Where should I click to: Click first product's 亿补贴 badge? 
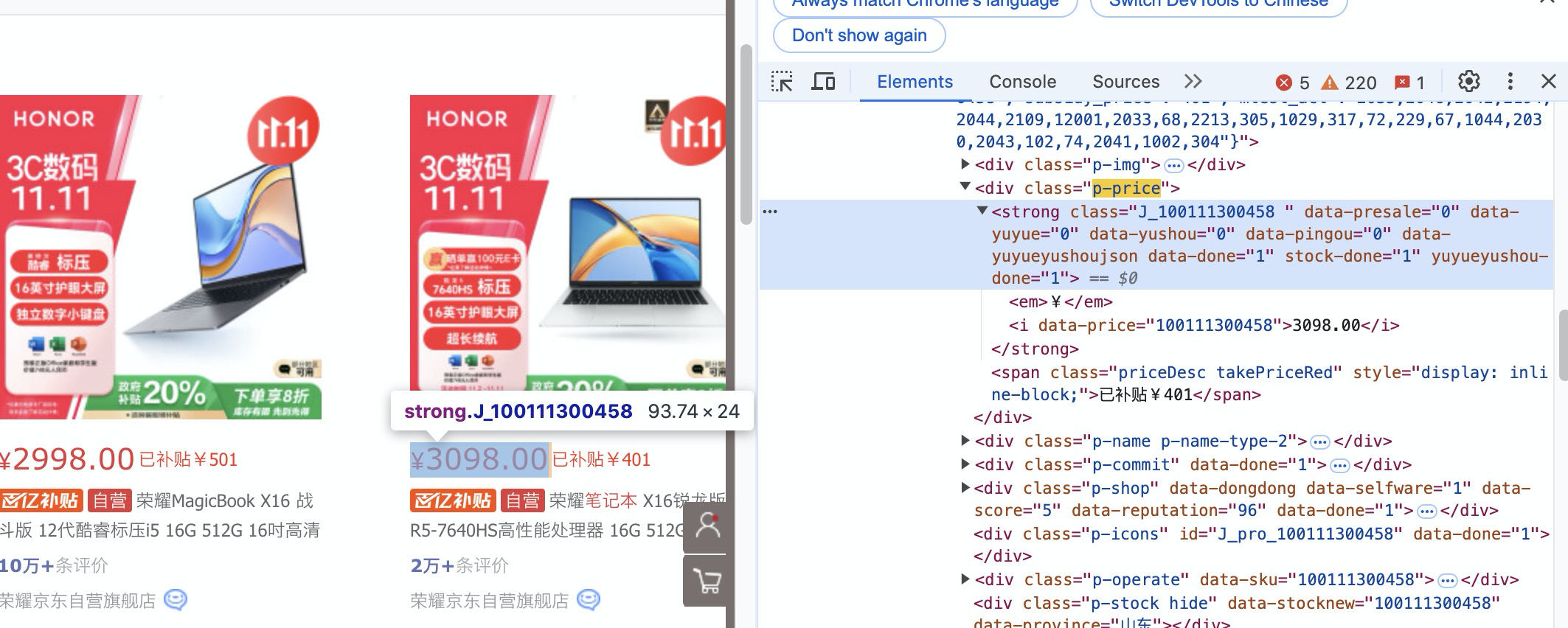41,500
